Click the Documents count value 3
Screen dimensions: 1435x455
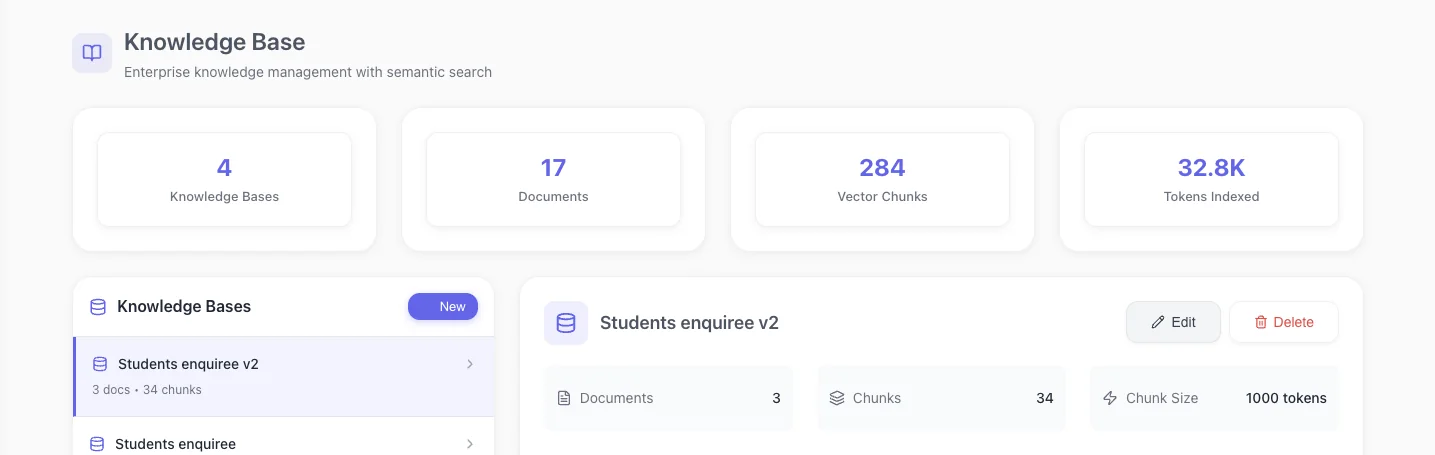click(x=776, y=398)
